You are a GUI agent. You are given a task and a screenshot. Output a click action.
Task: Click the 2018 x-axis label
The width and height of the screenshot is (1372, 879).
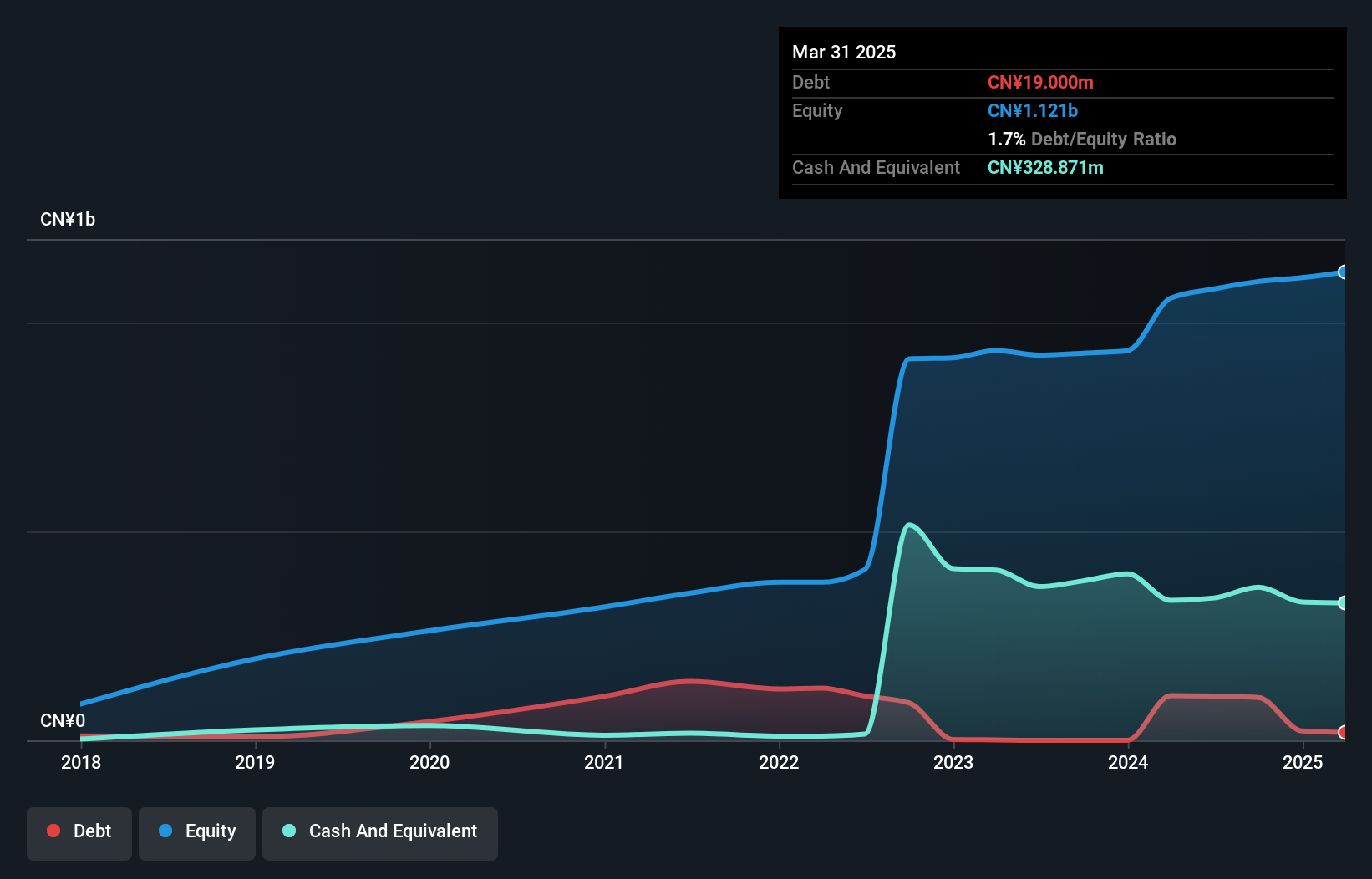point(81,762)
